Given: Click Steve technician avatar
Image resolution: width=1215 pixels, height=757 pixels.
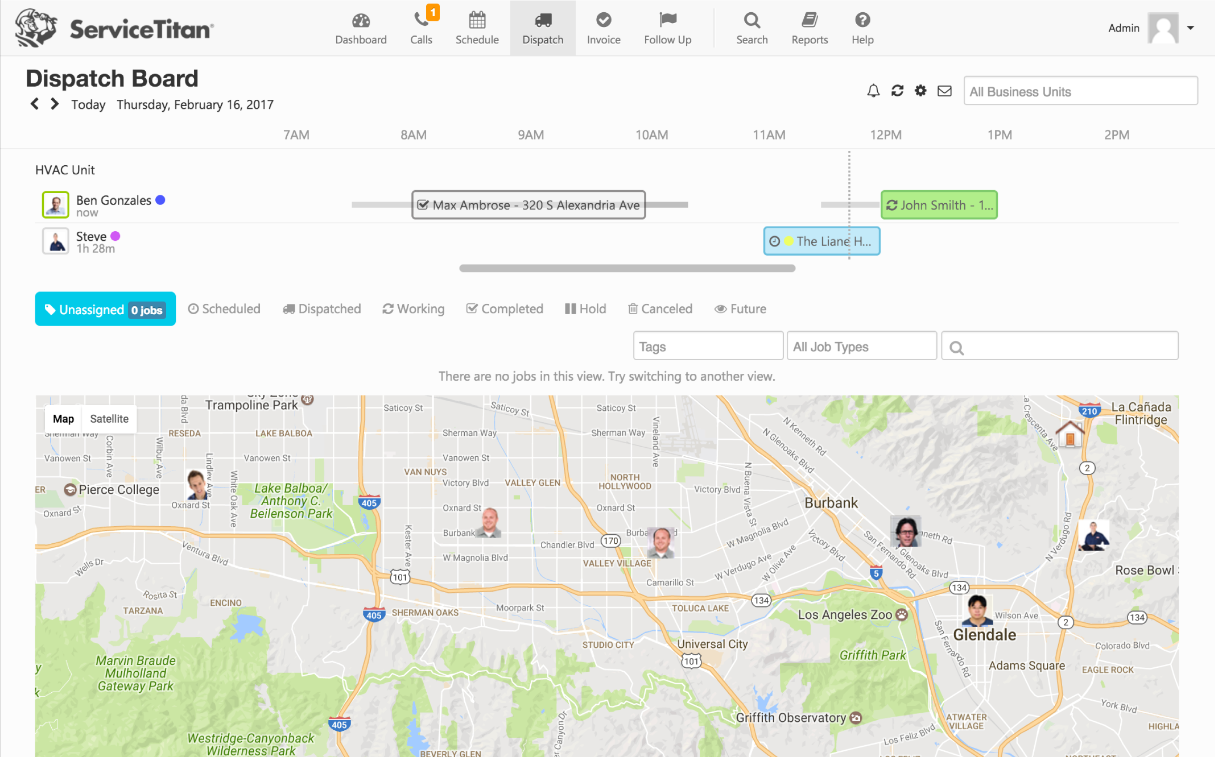Looking at the screenshot, I should (56, 241).
